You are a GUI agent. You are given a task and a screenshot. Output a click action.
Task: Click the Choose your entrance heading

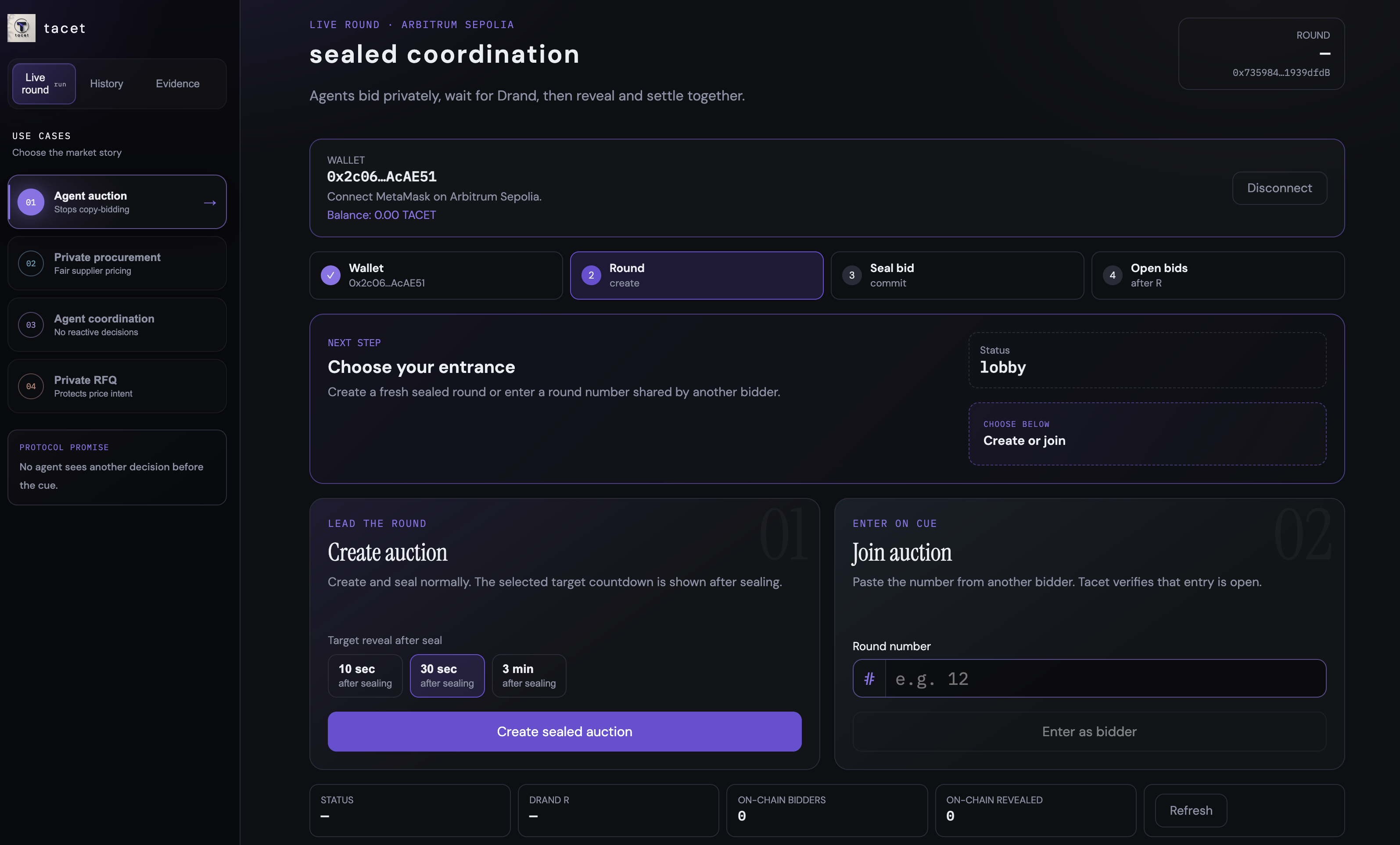(x=422, y=367)
